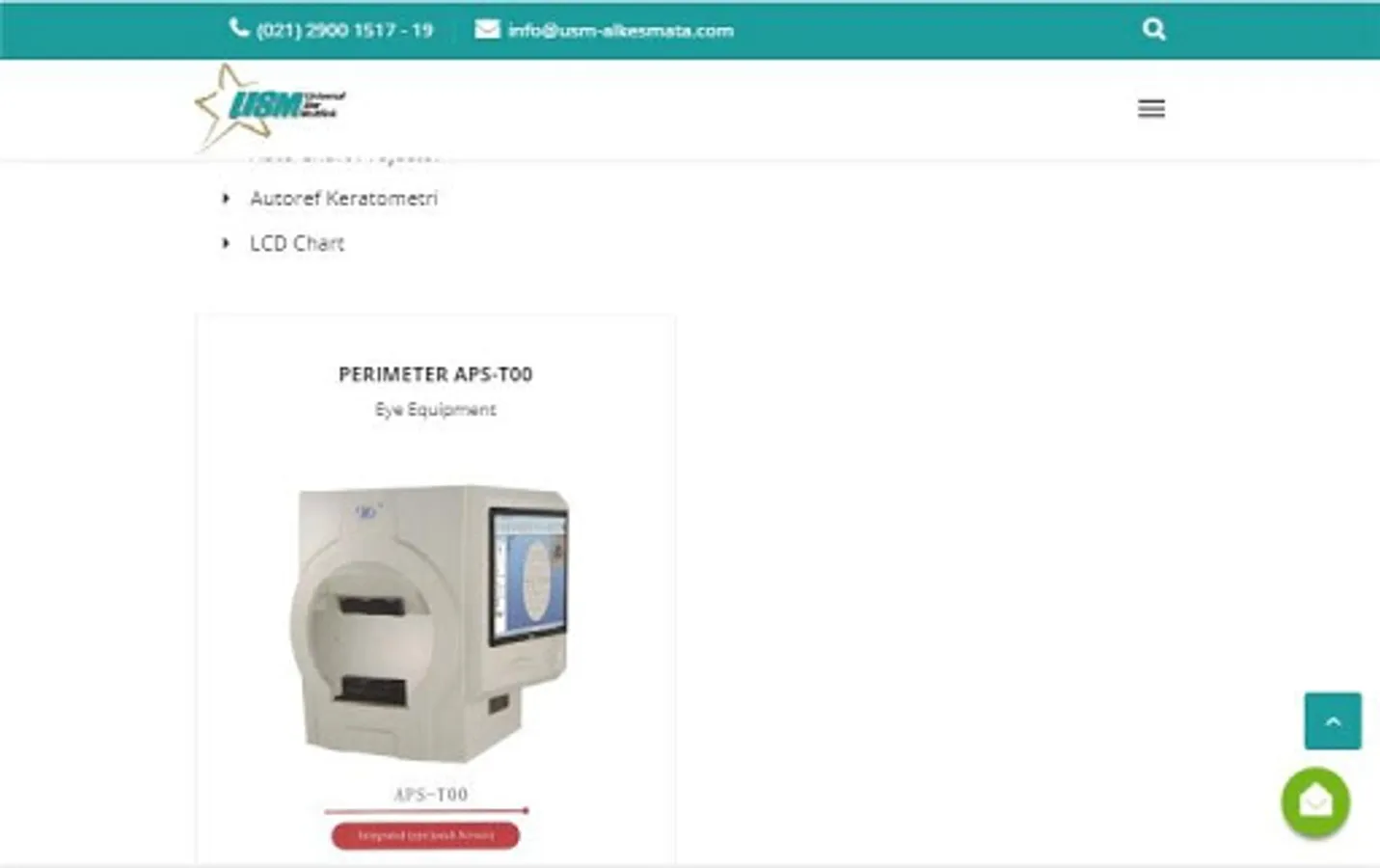Open Autoref Keratometri category
The width and height of the screenshot is (1380, 868).
click(343, 198)
